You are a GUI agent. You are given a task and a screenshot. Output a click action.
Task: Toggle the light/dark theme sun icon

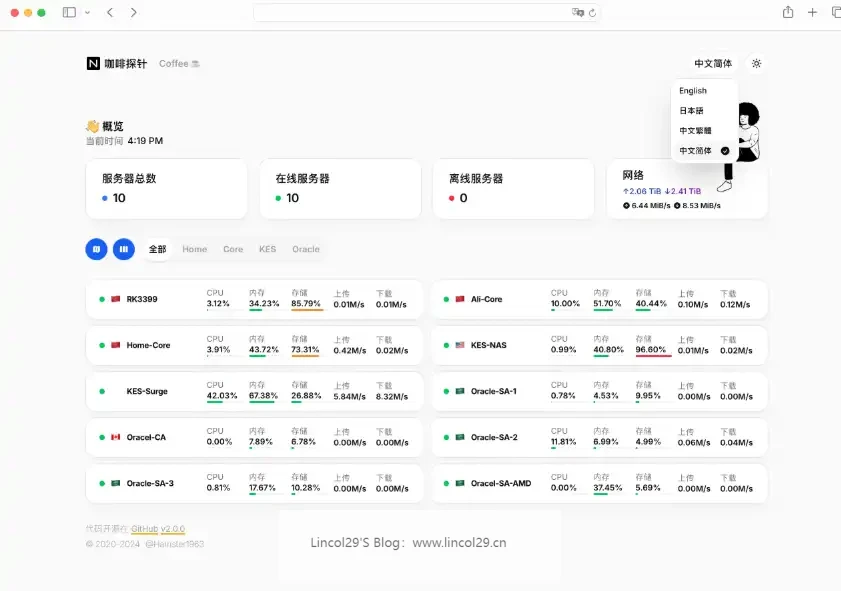click(x=756, y=63)
